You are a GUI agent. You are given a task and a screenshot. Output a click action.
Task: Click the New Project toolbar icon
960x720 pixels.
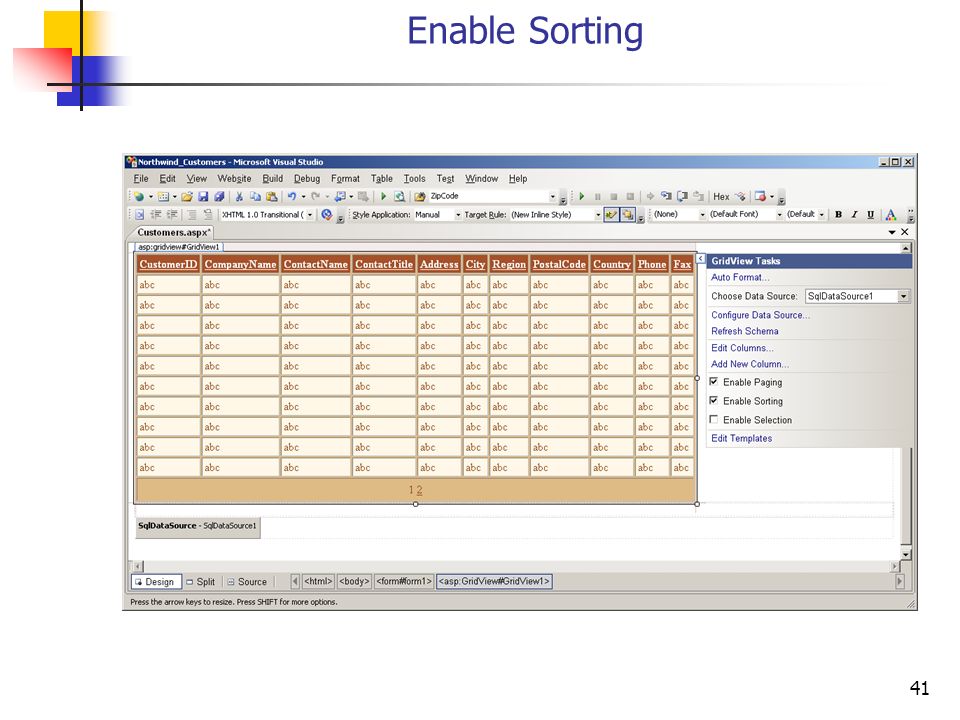click(140, 197)
